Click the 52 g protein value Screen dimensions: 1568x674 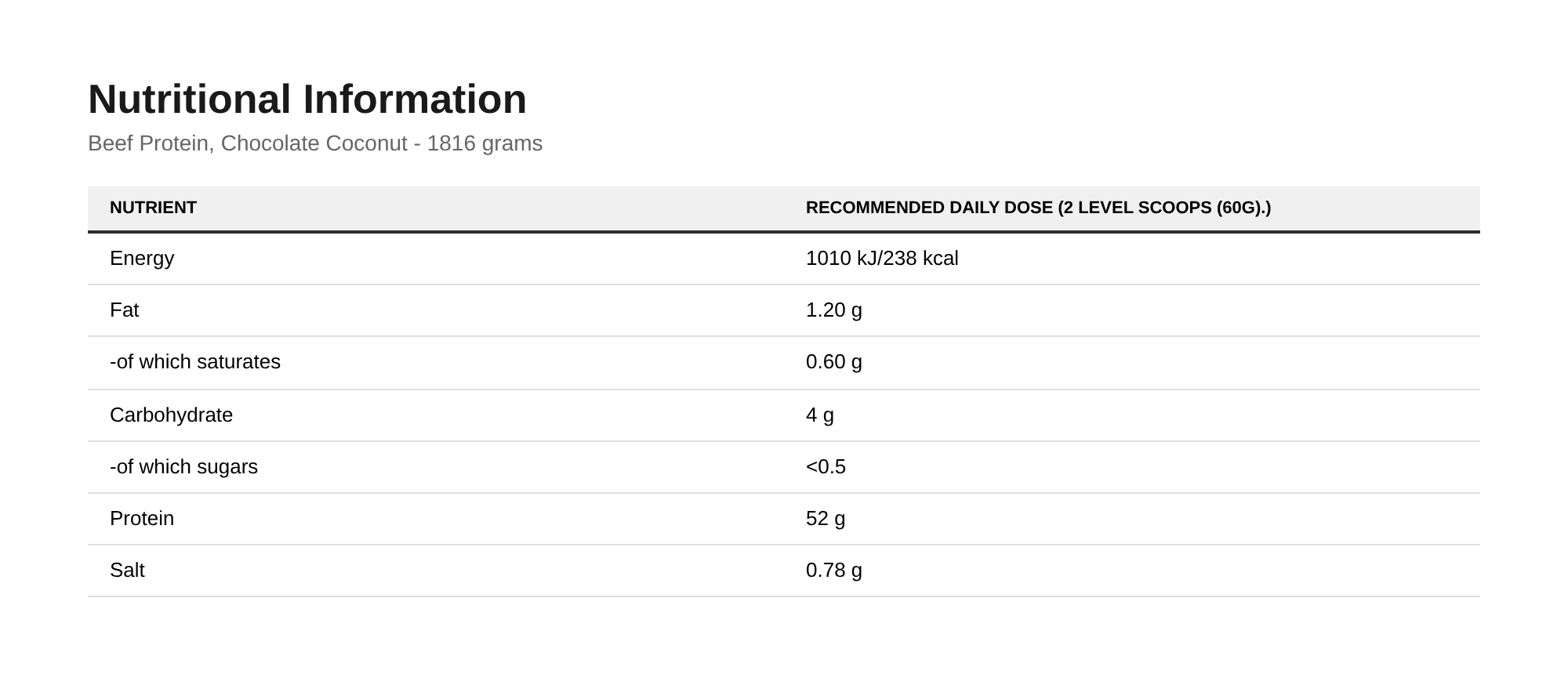point(826,519)
